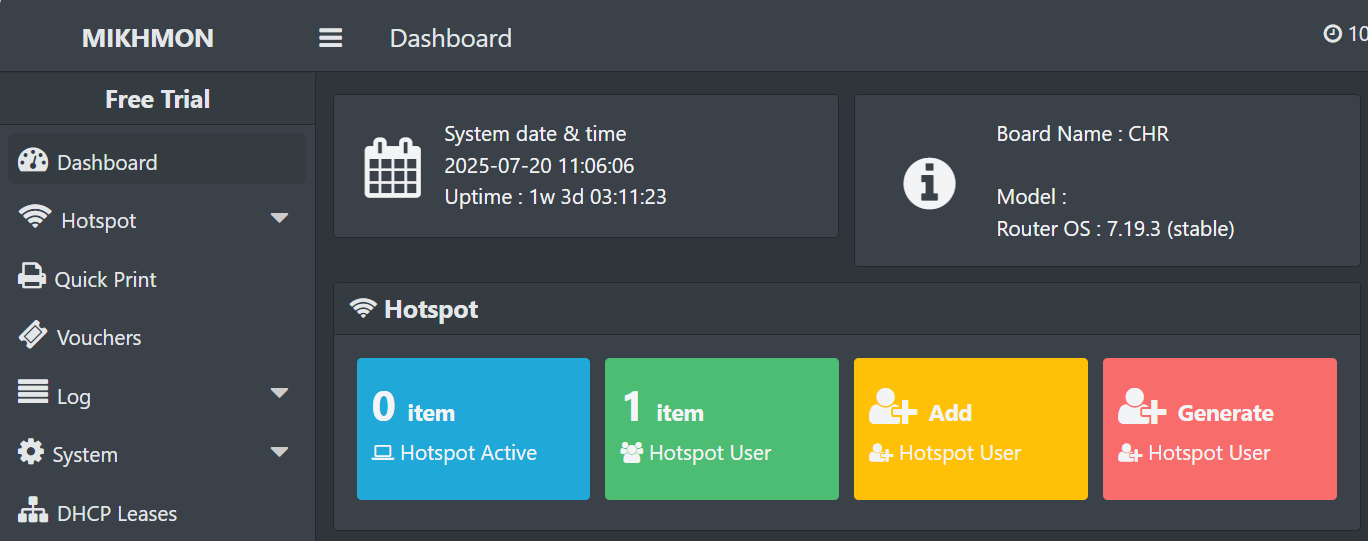Image resolution: width=1368 pixels, height=541 pixels.
Task: Toggle the hamburger sidebar menu icon
Action: [x=331, y=38]
